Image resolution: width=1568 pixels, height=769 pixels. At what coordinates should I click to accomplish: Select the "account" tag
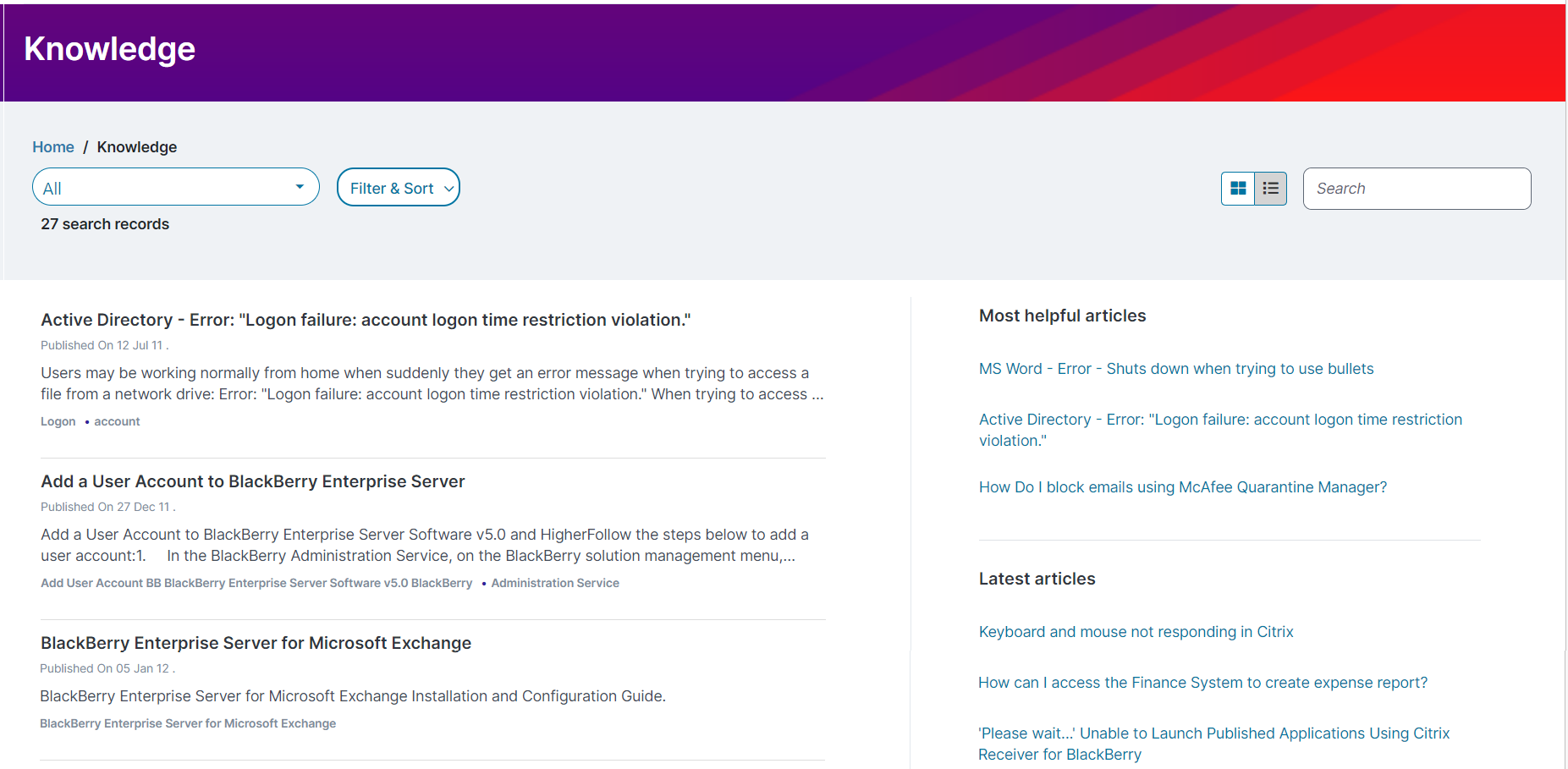coord(116,420)
